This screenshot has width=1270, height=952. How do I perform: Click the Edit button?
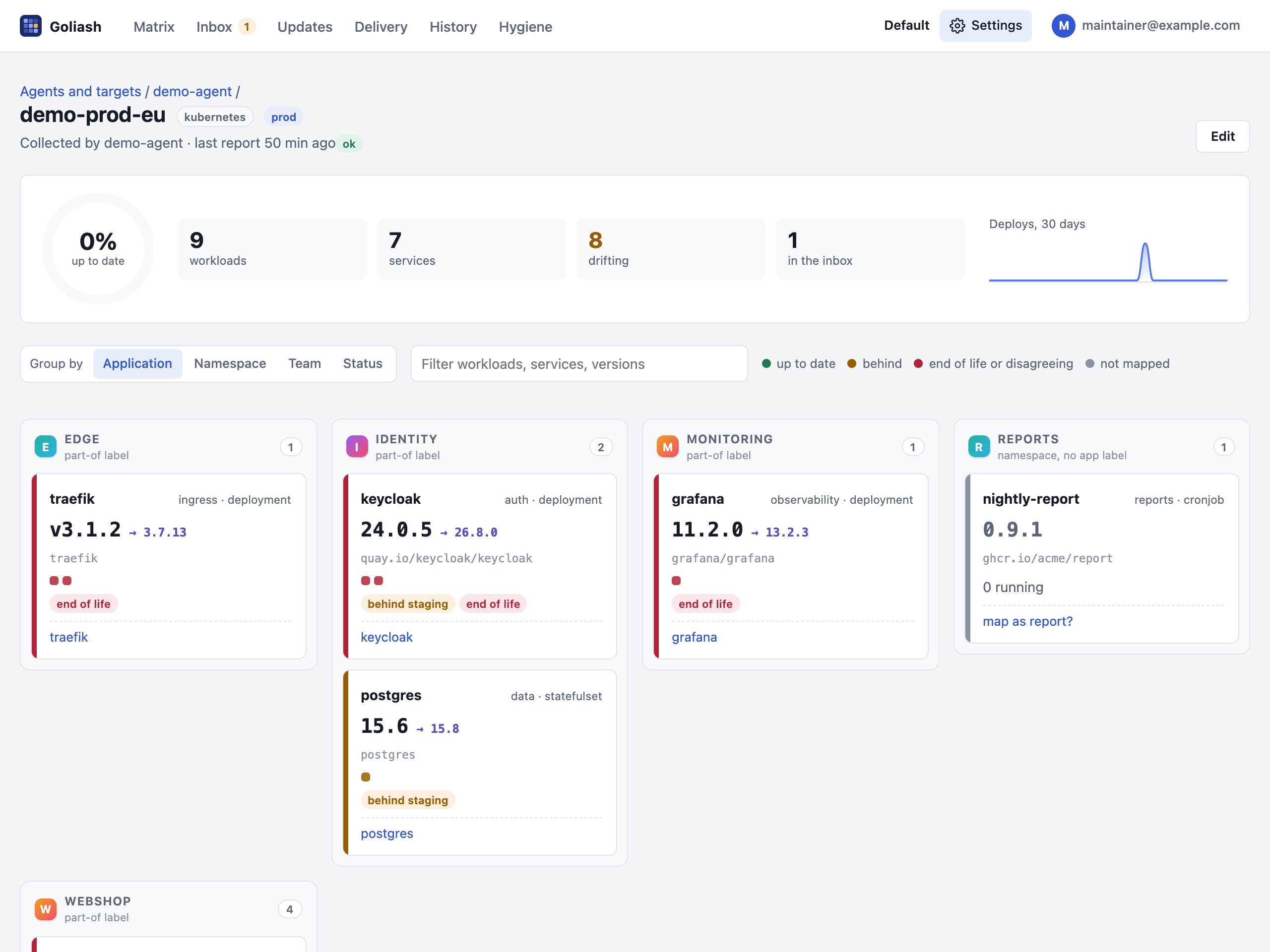tap(1222, 136)
